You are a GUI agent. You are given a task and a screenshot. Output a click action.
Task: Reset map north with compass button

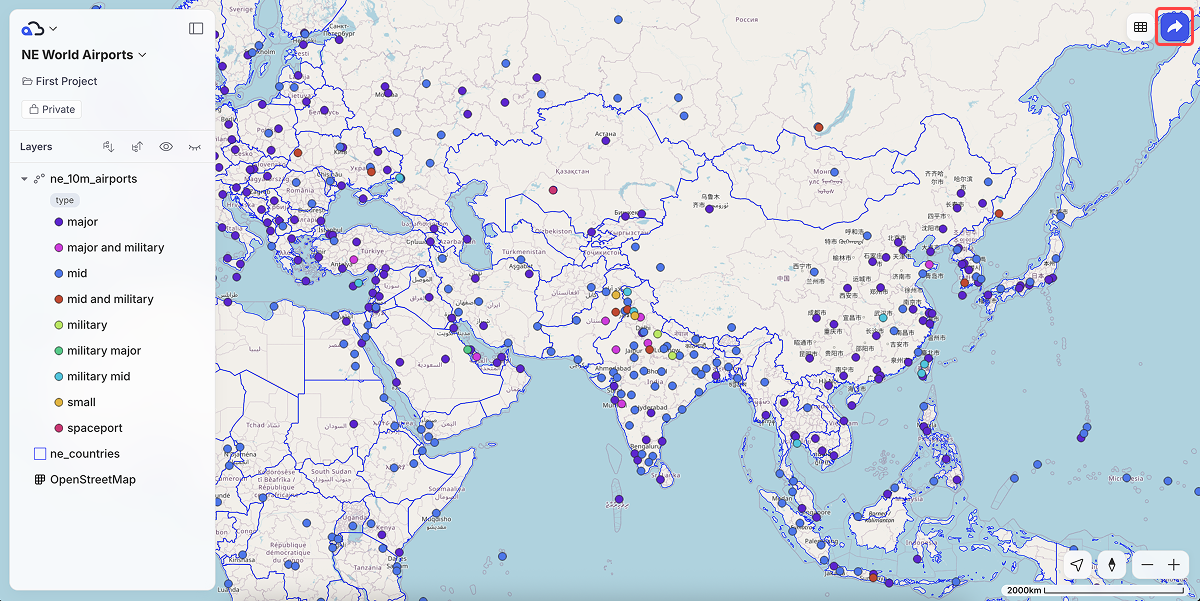tap(1112, 565)
